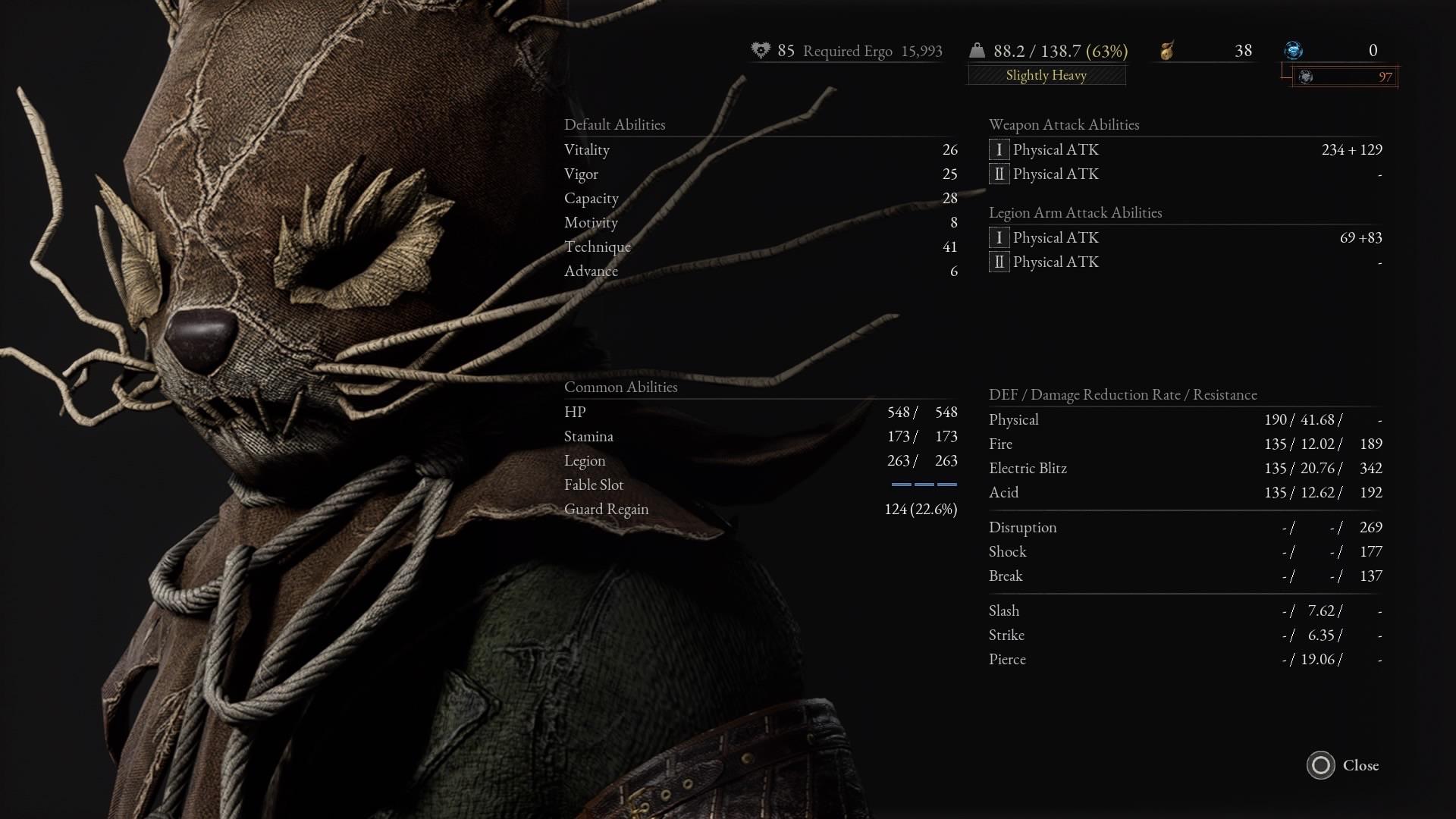Select Weapon slot II Physical ATK icon
Image resolution: width=1456 pixels, height=819 pixels.
click(999, 174)
